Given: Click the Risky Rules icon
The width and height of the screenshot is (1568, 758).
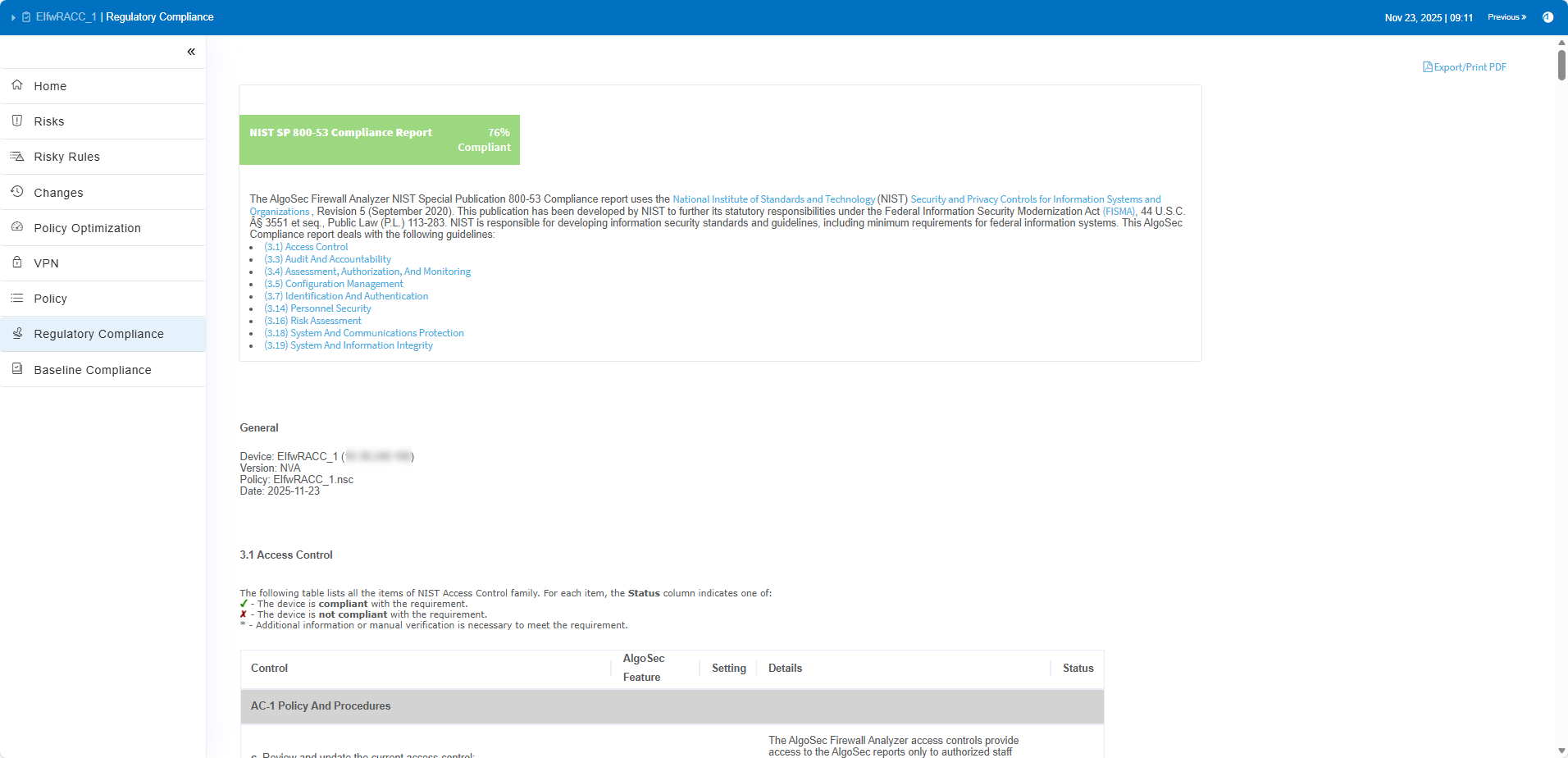Looking at the screenshot, I should coord(17,156).
